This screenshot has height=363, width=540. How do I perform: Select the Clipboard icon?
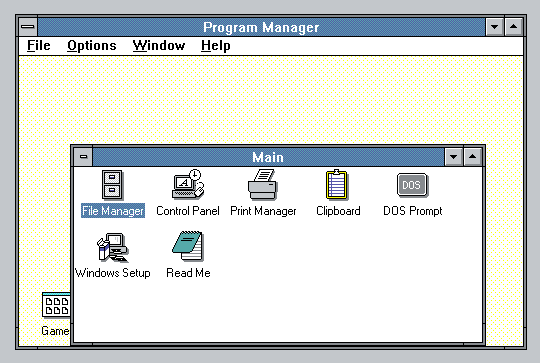click(x=338, y=185)
